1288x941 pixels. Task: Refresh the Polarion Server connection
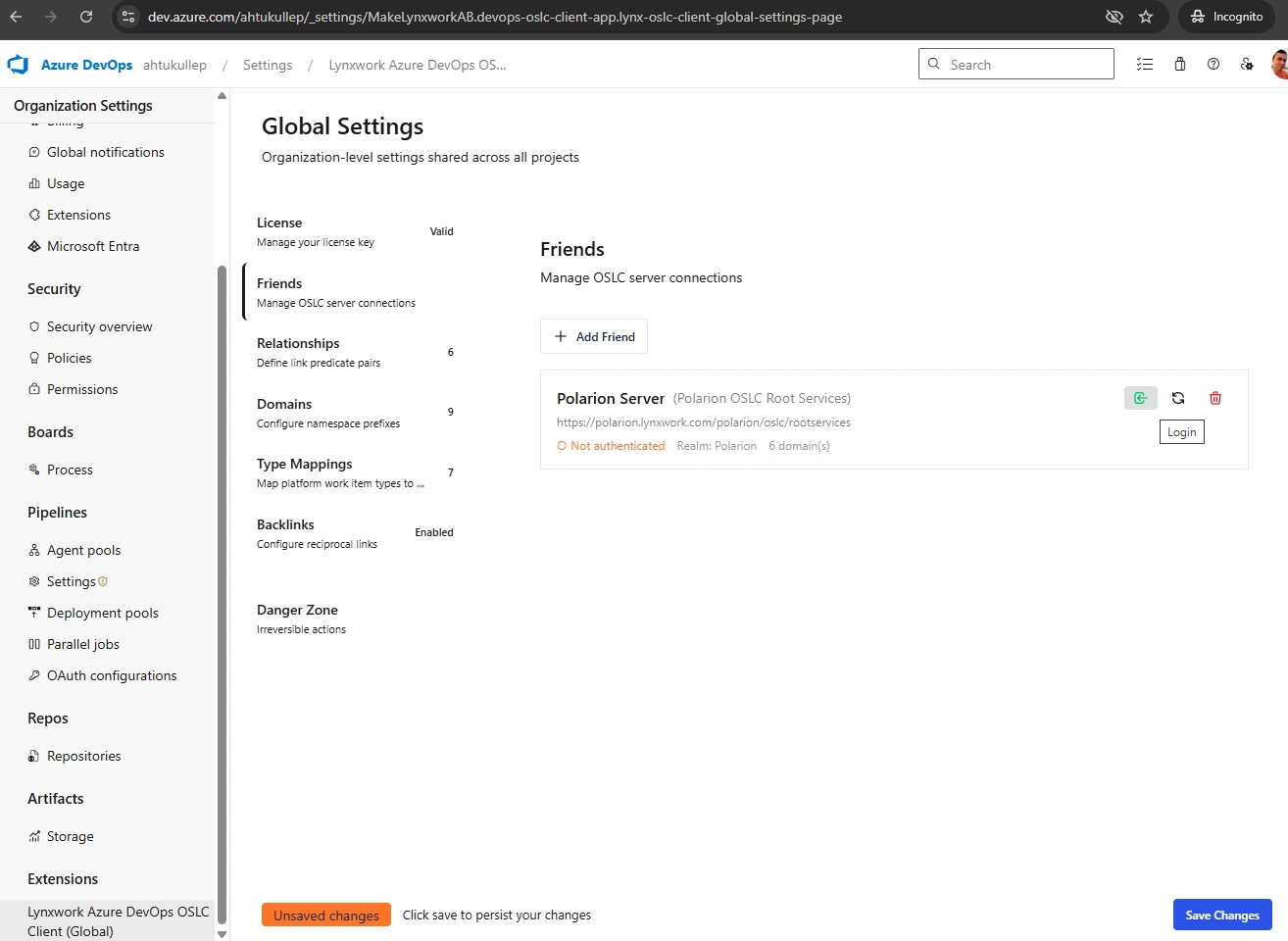click(1178, 398)
